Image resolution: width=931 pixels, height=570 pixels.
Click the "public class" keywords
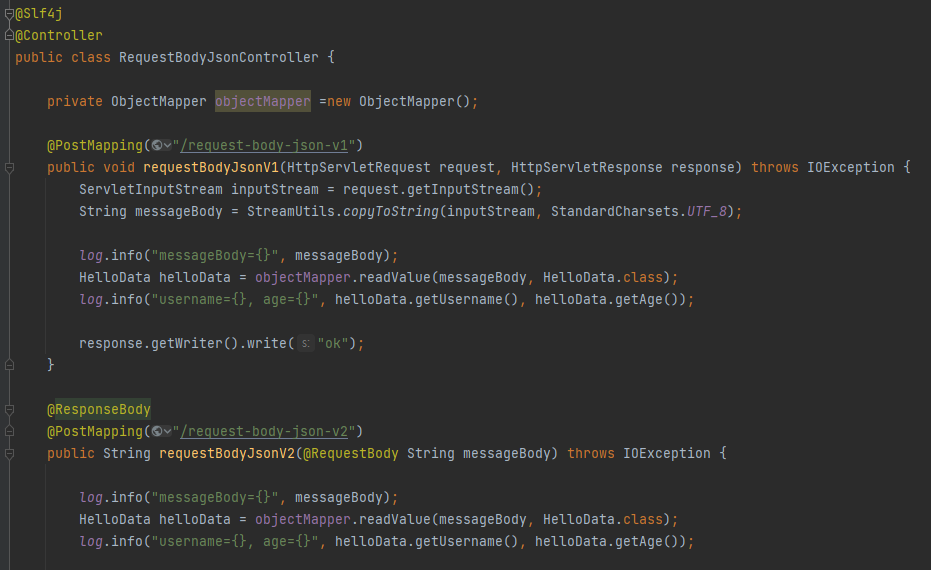point(63,58)
